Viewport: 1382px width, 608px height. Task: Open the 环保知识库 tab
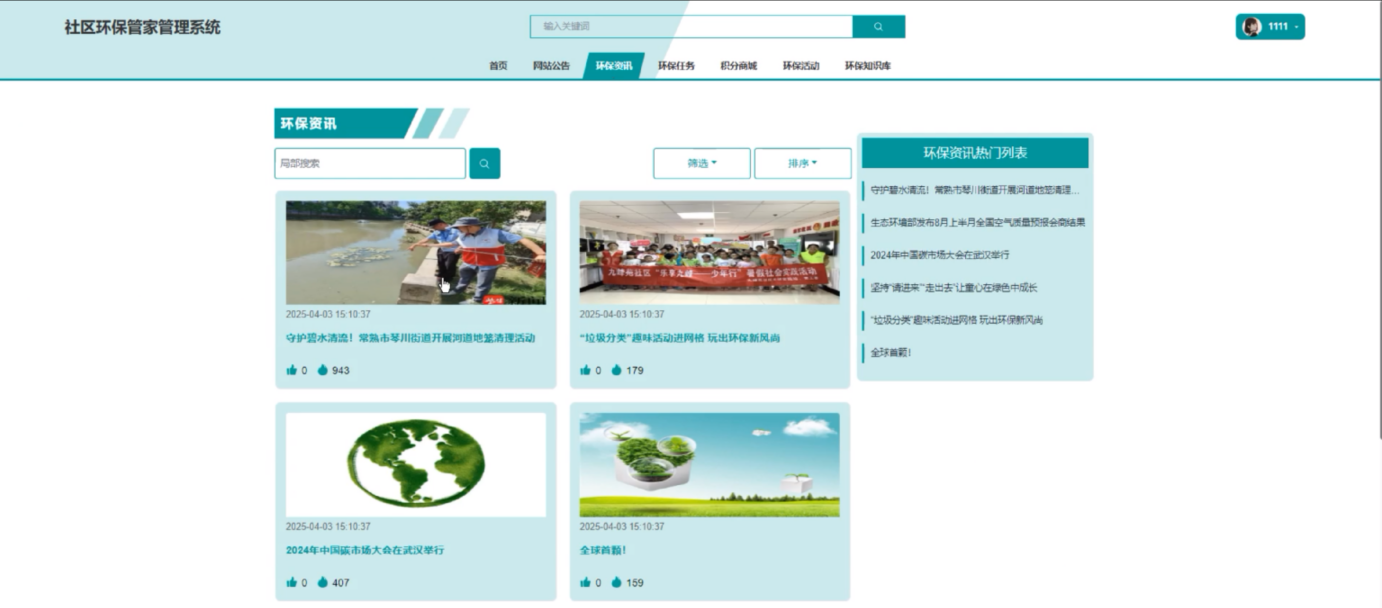tap(868, 66)
